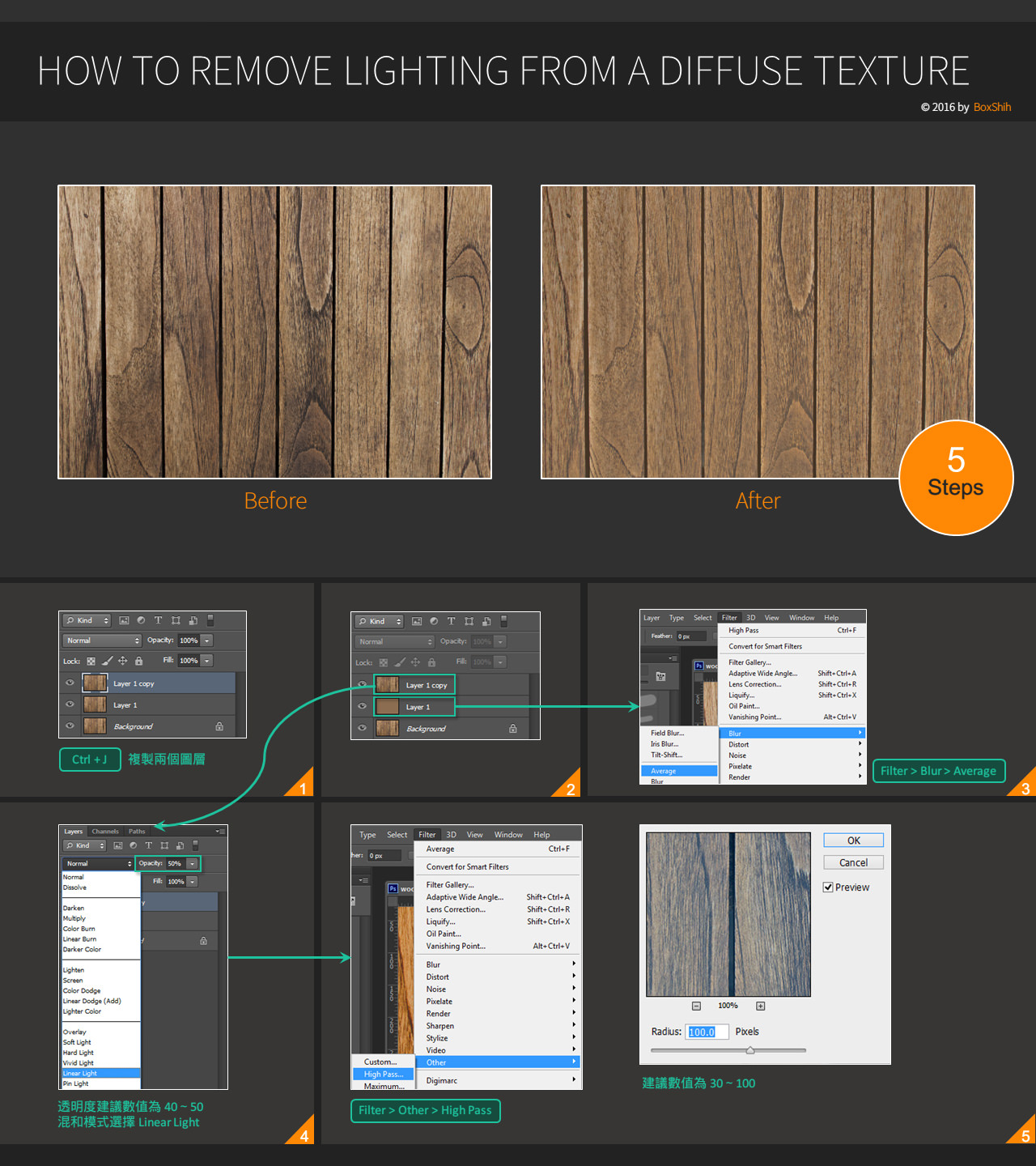This screenshot has height=1166, width=1036.
Task: Click the lock transparent pixels icon in step 1 panel
Action: pyautogui.click(x=91, y=661)
